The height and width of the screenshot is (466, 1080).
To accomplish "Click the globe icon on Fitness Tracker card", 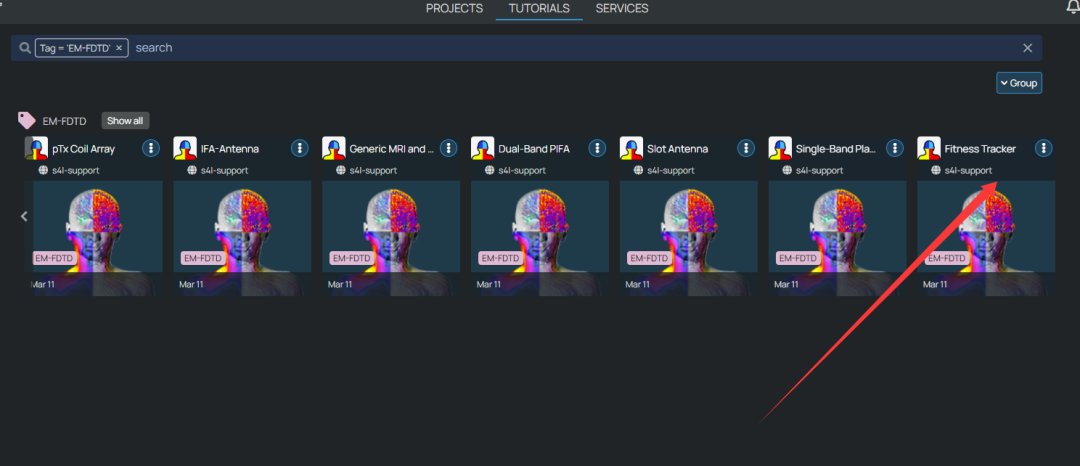I will pyautogui.click(x=936, y=170).
